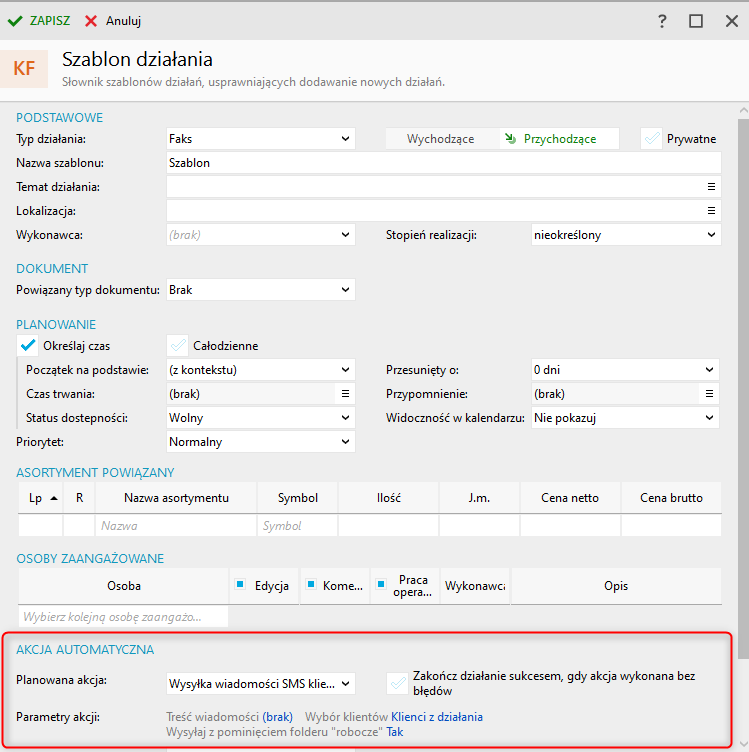Click the Klienci z działania link

[x=437, y=717]
